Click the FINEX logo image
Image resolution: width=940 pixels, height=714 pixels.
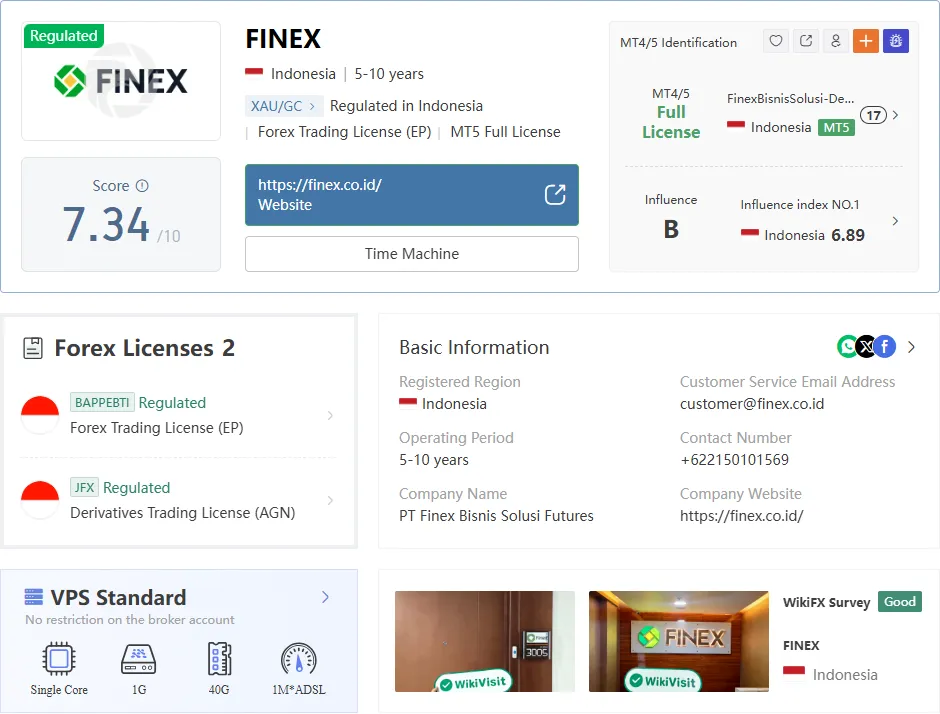pyautogui.click(x=120, y=81)
